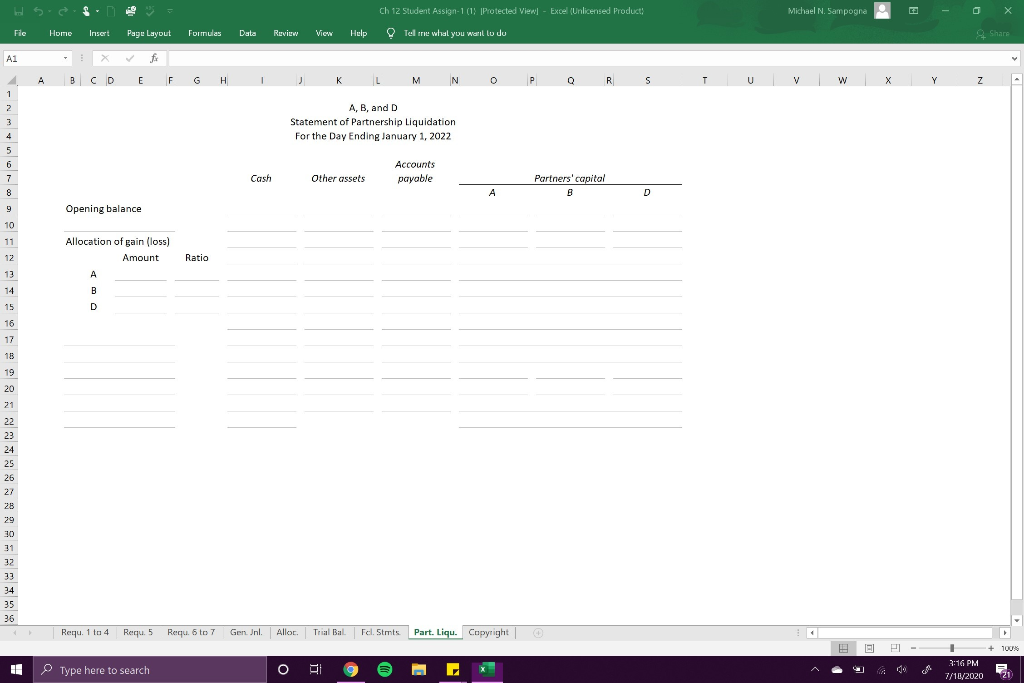Open the Help ribbon tab

359,33
